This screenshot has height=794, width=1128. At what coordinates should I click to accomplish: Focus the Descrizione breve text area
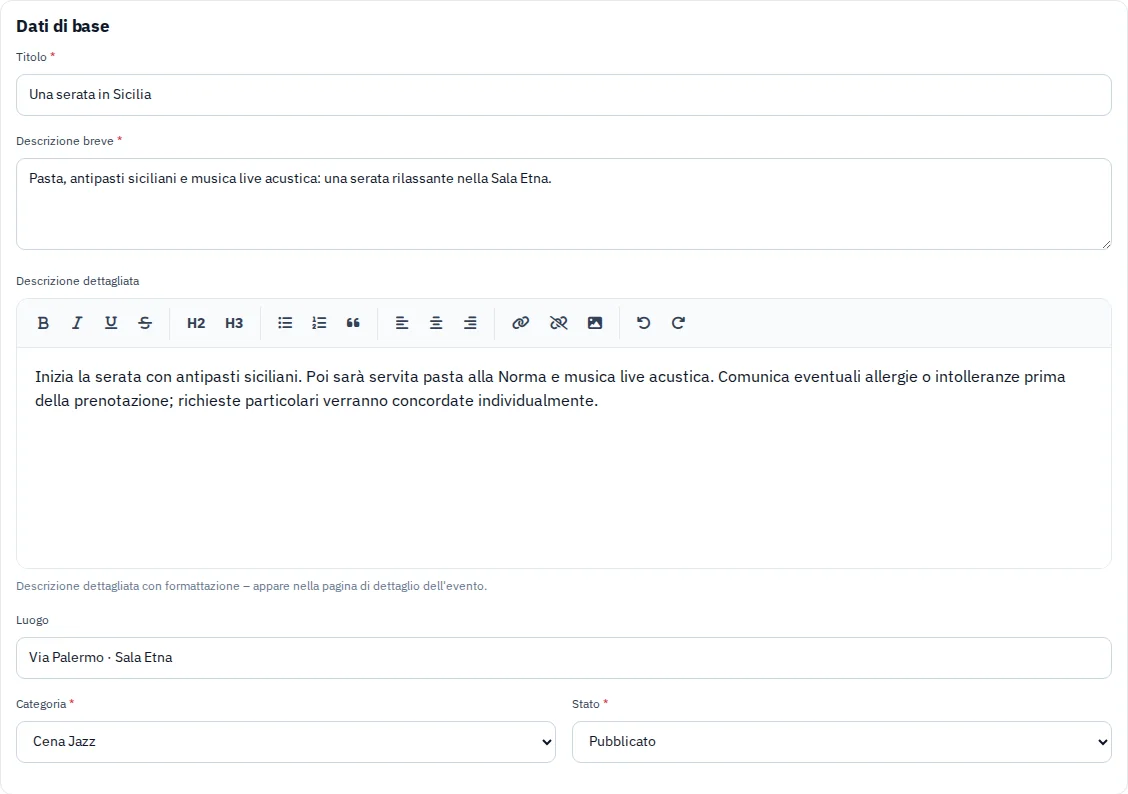564,204
